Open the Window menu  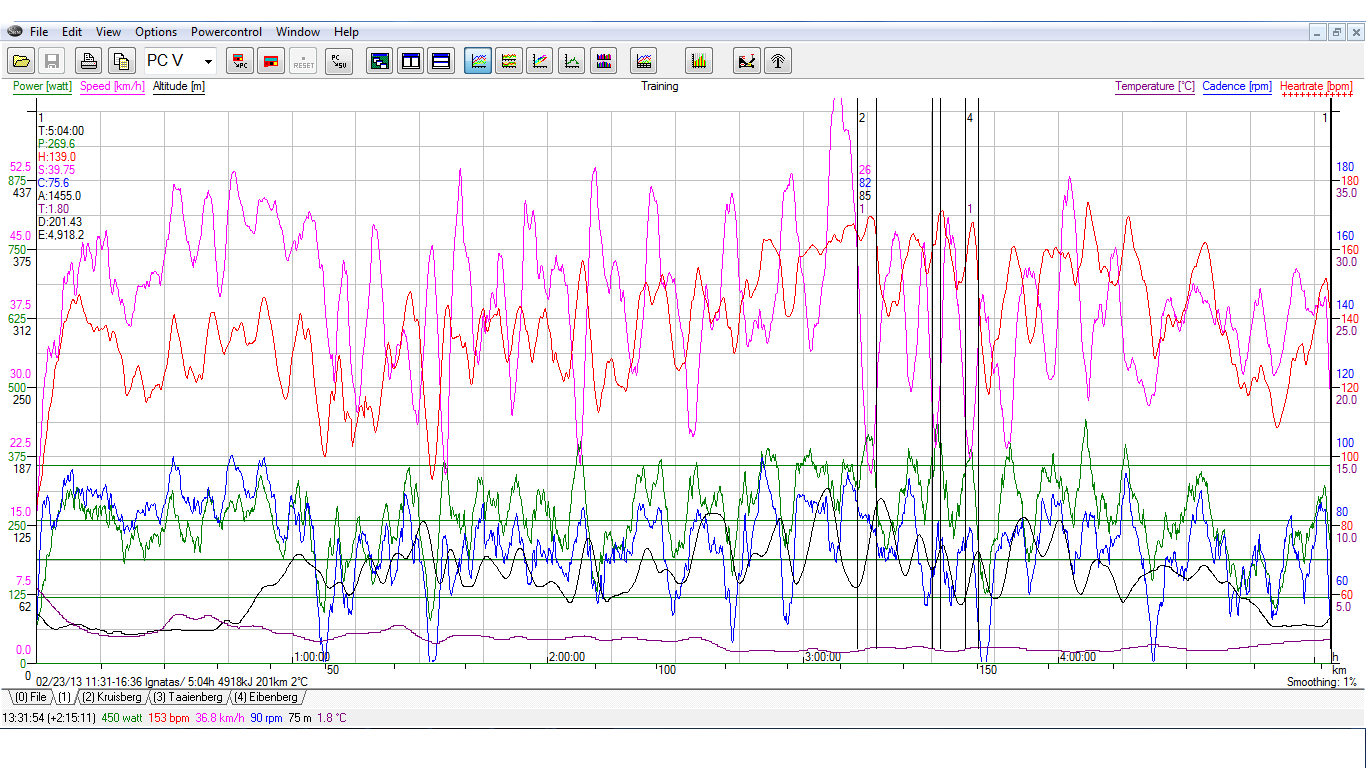[298, 32]
